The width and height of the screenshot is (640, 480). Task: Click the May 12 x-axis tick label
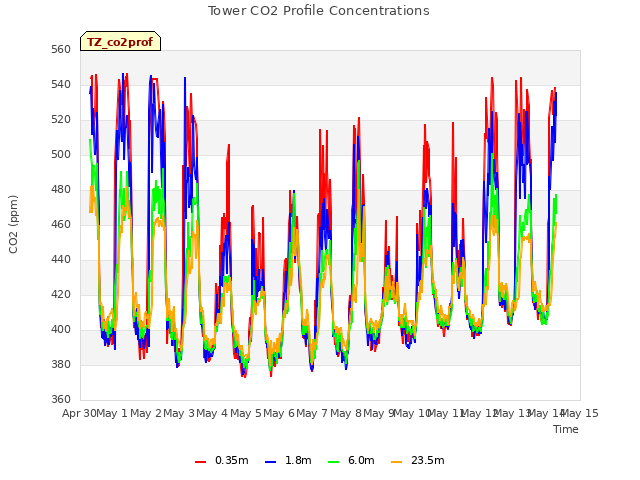[479, 413]
